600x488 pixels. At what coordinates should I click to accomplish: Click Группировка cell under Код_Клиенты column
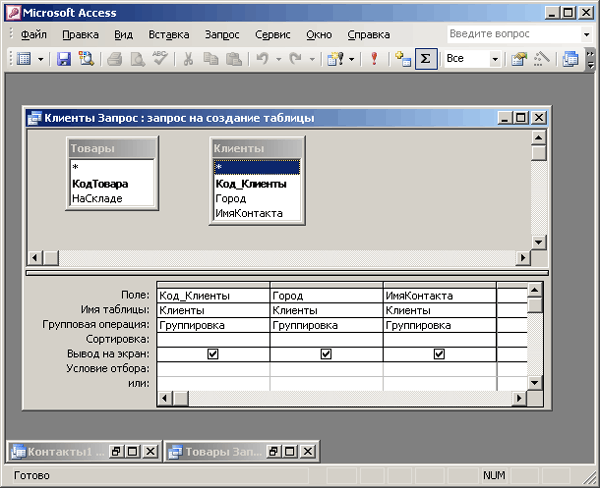point(213,325)
